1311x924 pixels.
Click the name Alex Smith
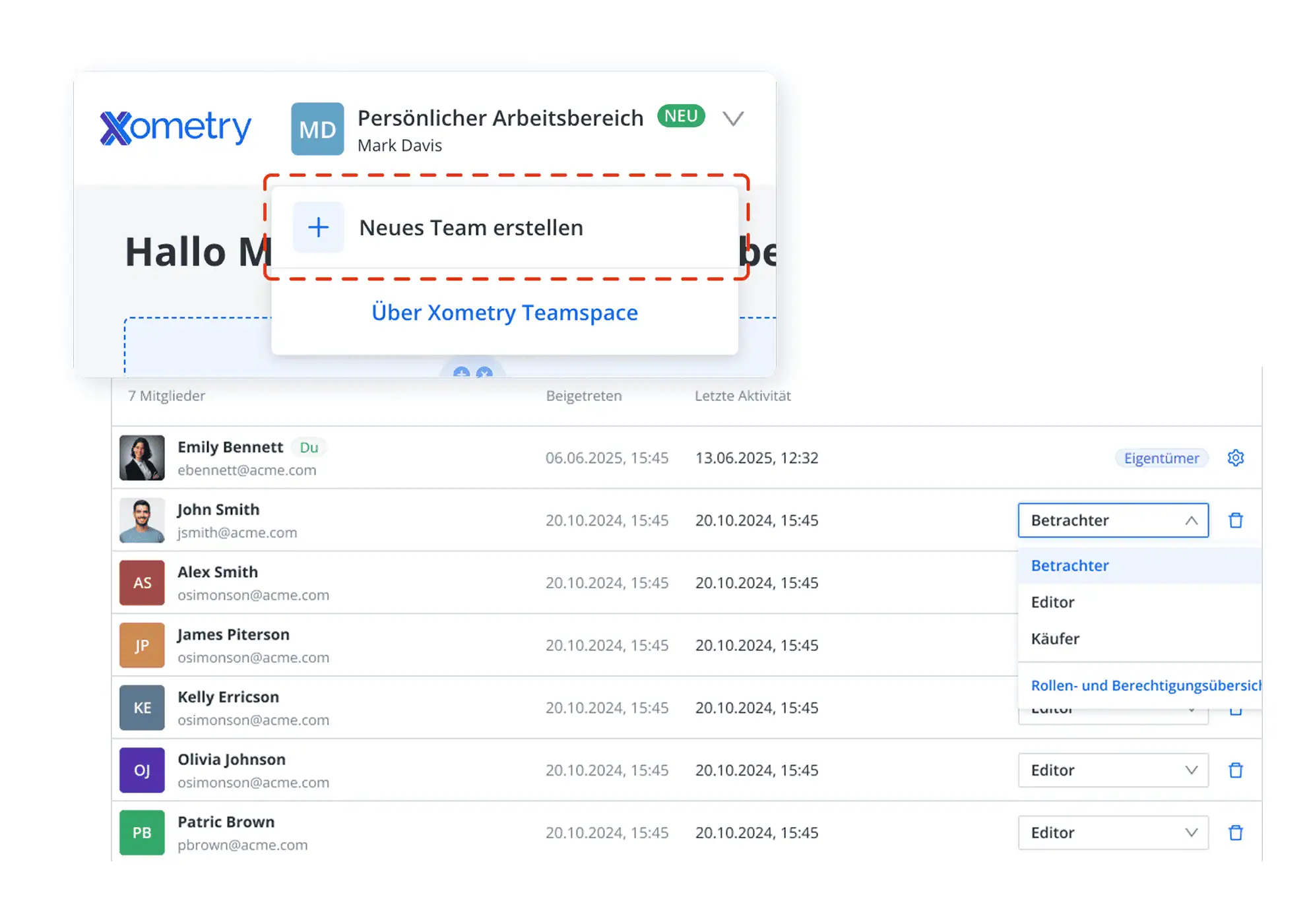pos(218,572)
